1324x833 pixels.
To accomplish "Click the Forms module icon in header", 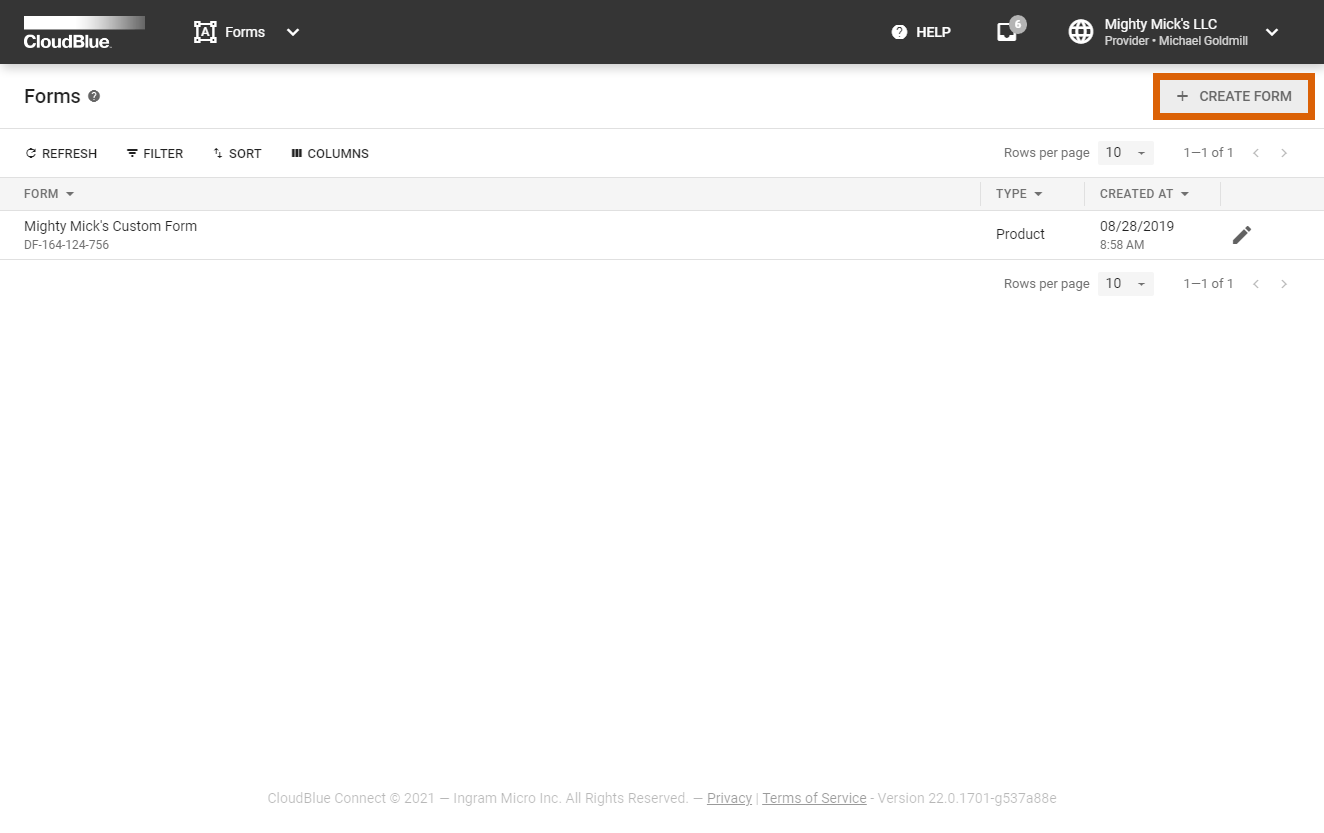I will click(205, 32).
